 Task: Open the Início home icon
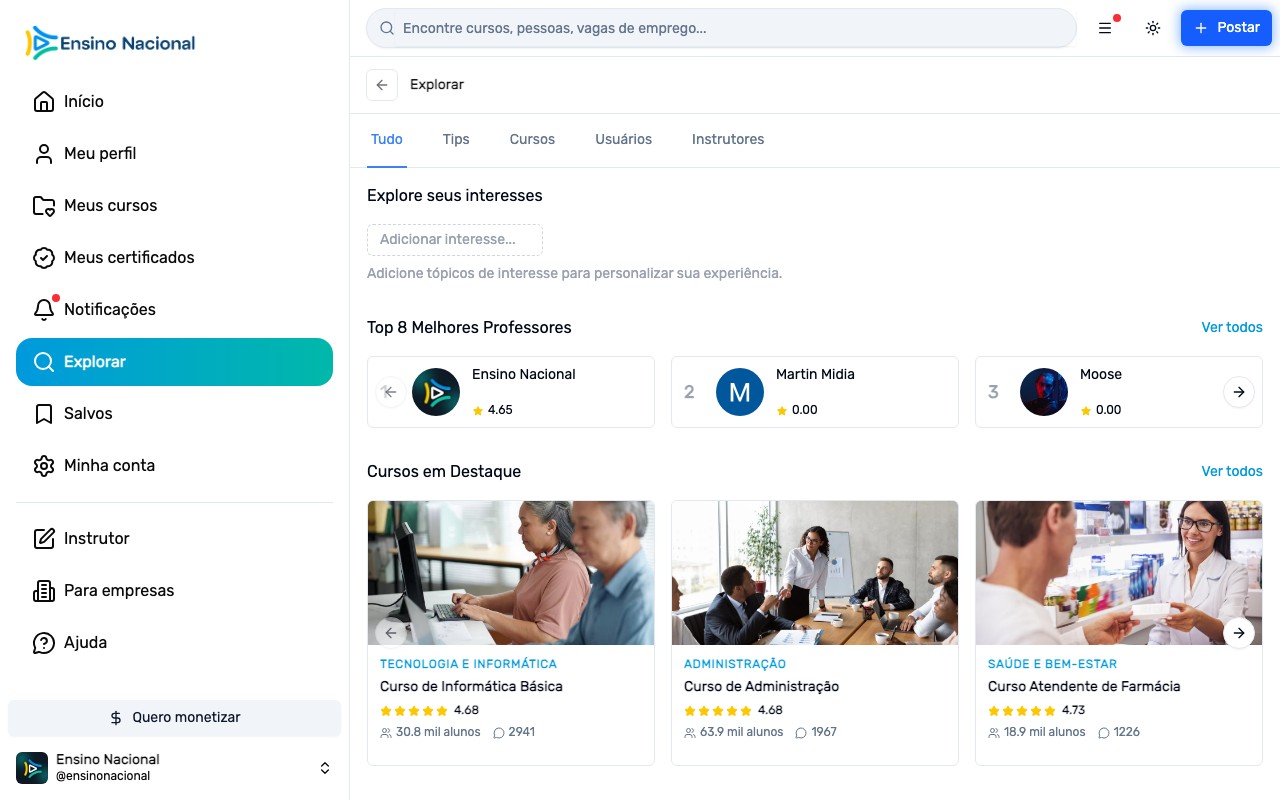[x=44, y=101]
